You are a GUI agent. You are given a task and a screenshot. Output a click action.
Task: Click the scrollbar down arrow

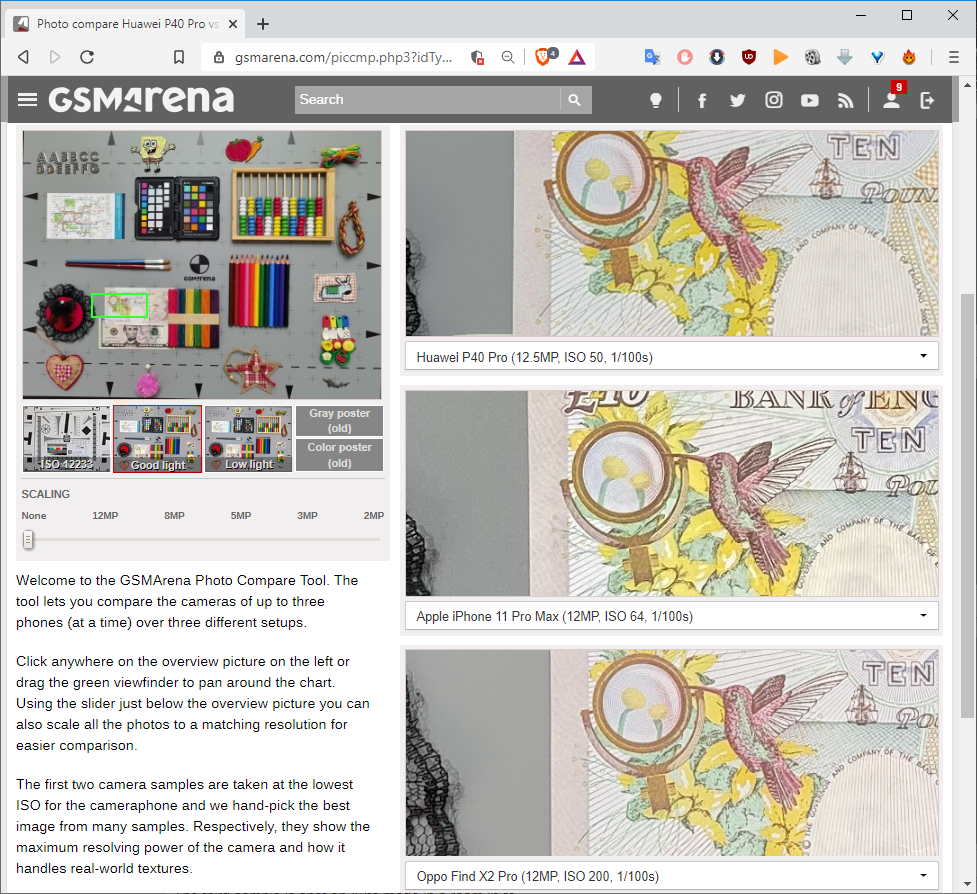(967, 884)
